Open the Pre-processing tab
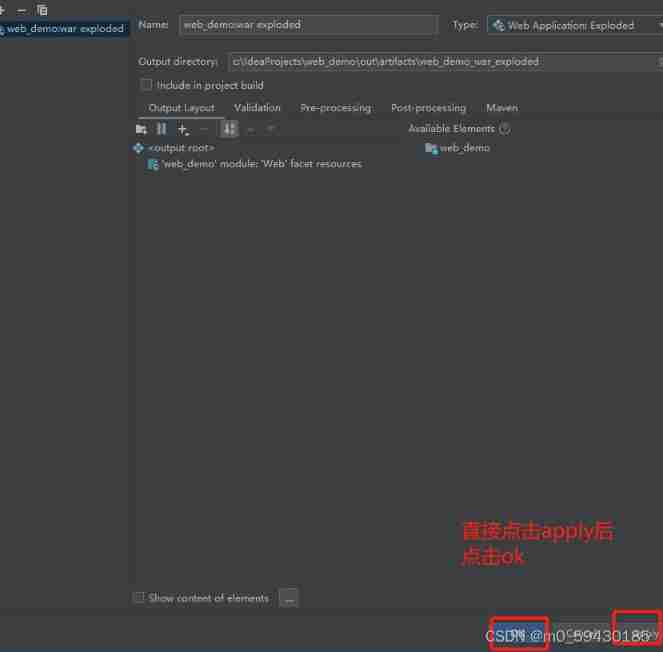The height and width of the screenshot is (652, 663). point(336,108)
